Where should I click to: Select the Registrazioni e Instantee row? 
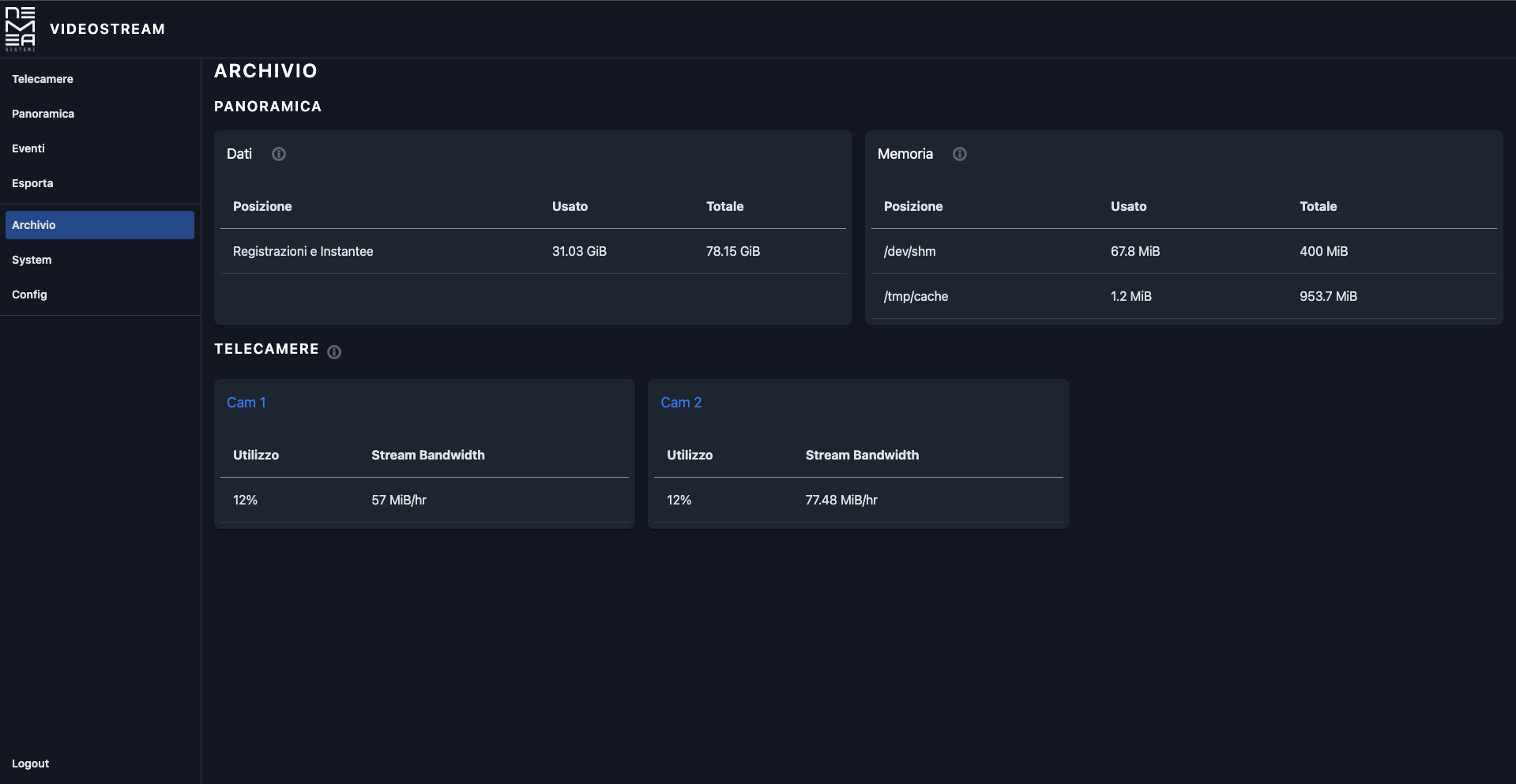coord(532,251)
